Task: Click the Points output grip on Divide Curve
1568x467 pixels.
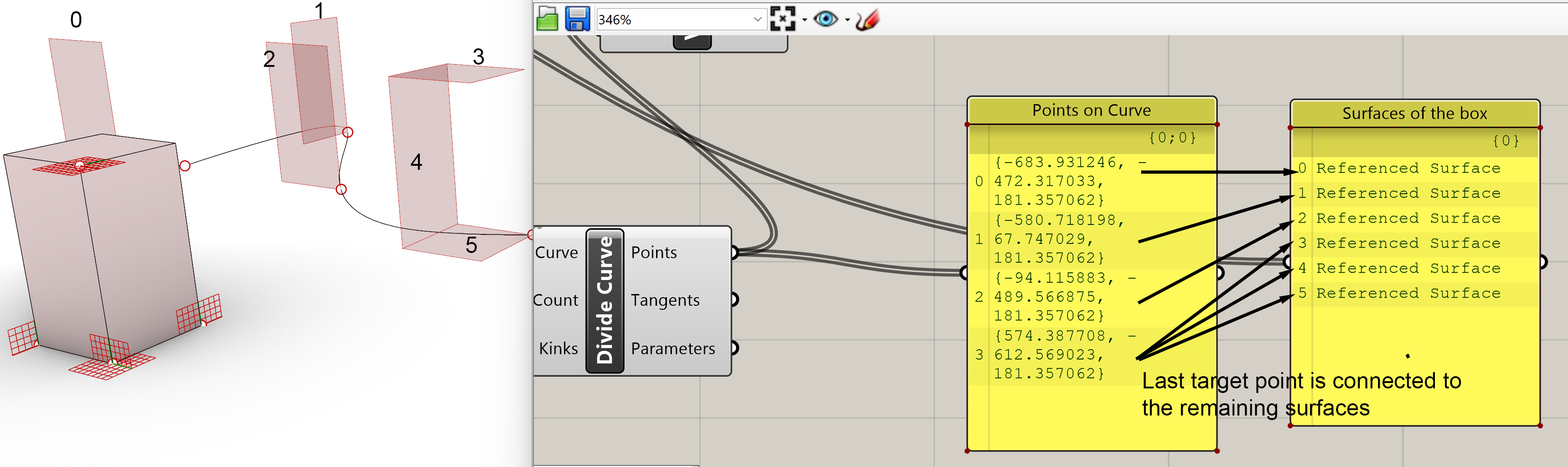Action: pyautogui.click(x=734, y=252)
